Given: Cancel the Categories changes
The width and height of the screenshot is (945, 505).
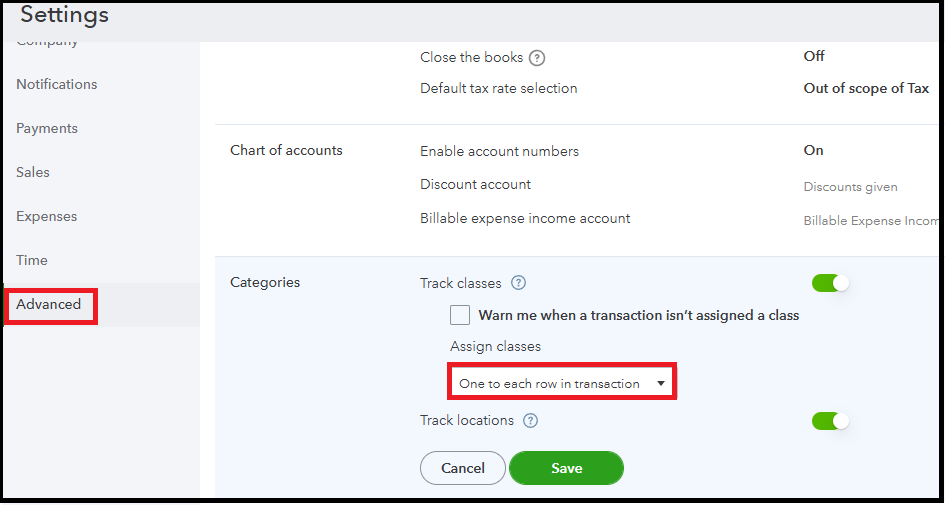Looking at the screenshot, I should point(463,468).
